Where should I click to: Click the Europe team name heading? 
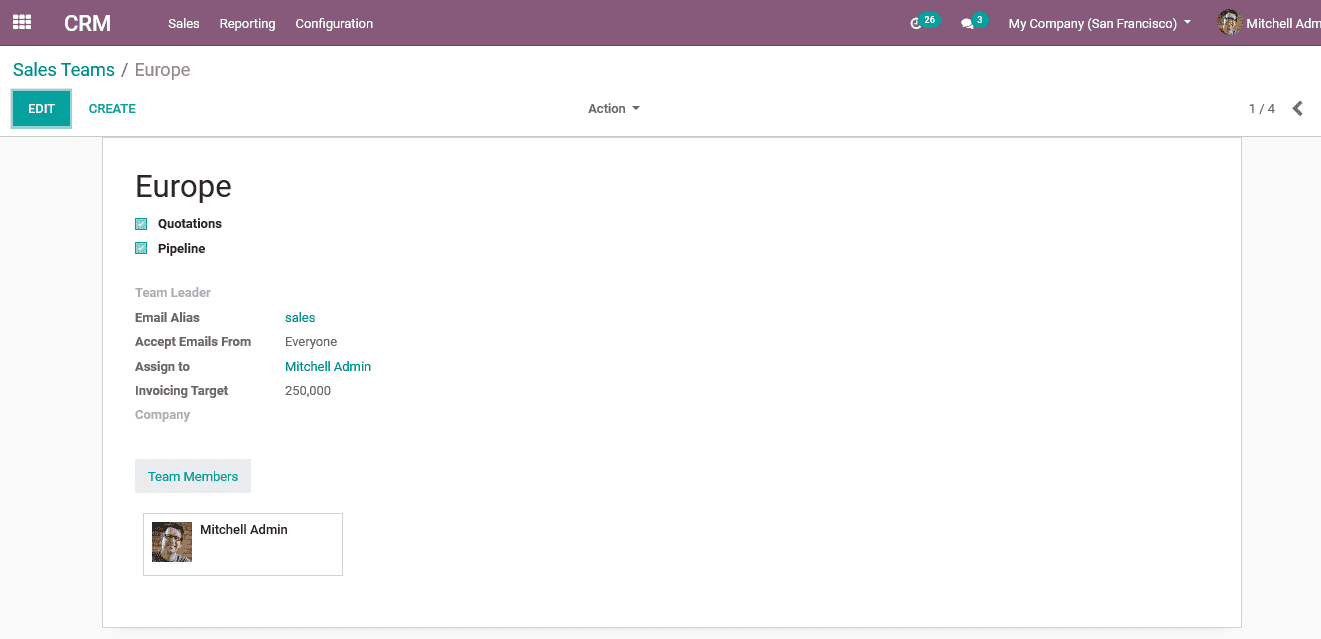183,187
